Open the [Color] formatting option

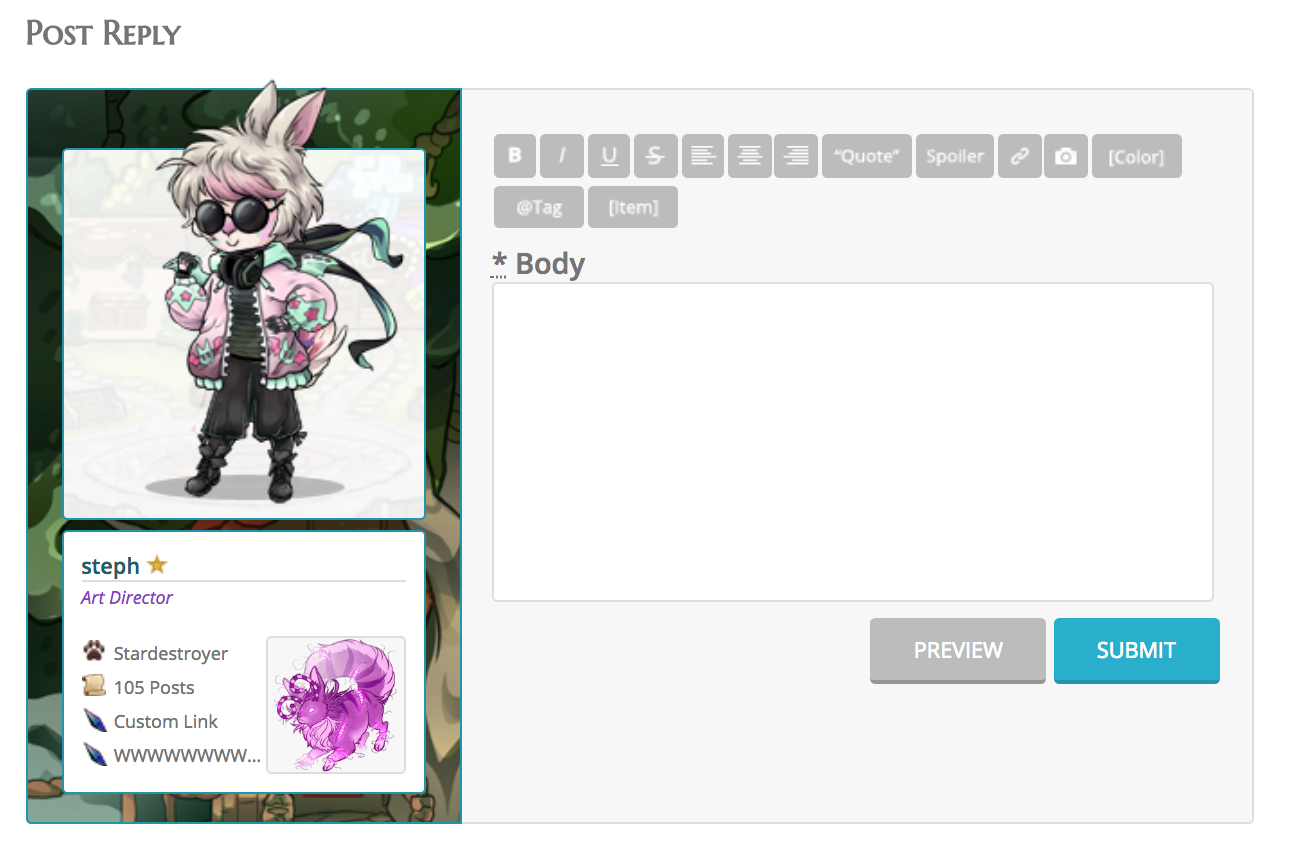(1137, 156)
